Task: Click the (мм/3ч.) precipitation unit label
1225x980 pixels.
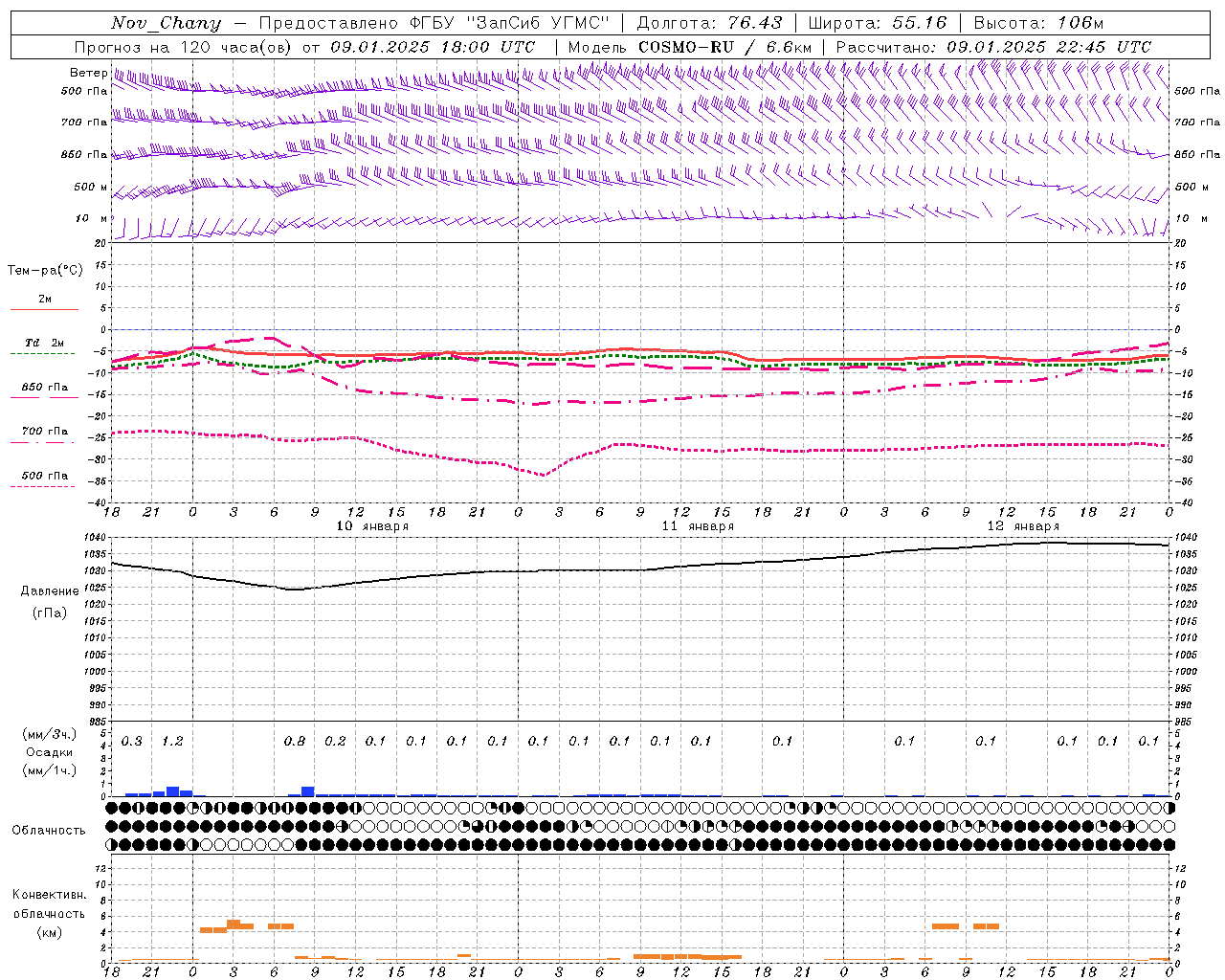Action: pyautogui.click(x=50, y=734)
